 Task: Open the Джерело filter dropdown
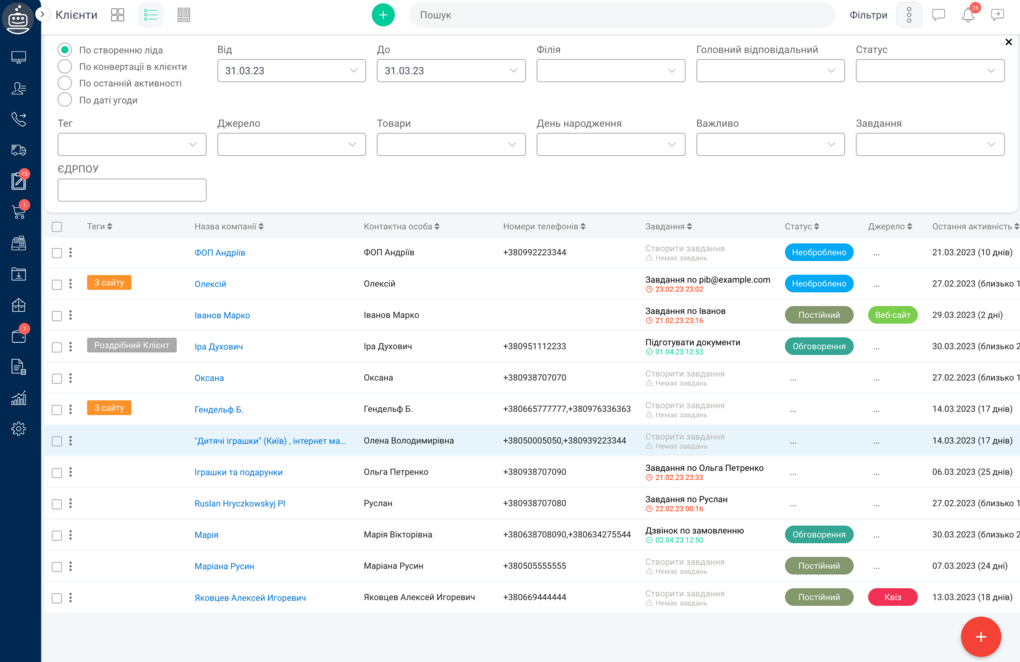(x=291, y=145)
